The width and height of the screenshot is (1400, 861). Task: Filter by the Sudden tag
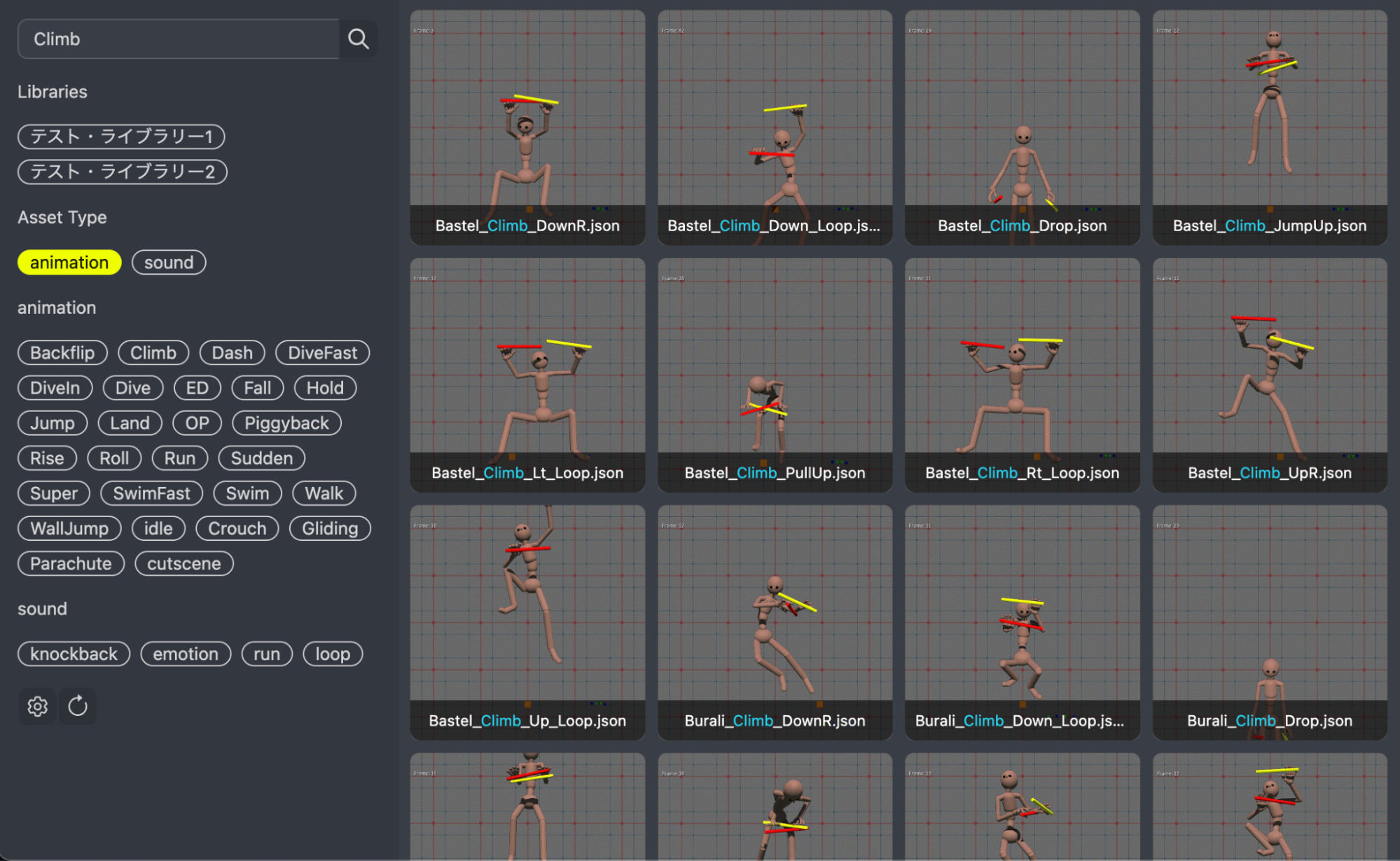(262, 457)
